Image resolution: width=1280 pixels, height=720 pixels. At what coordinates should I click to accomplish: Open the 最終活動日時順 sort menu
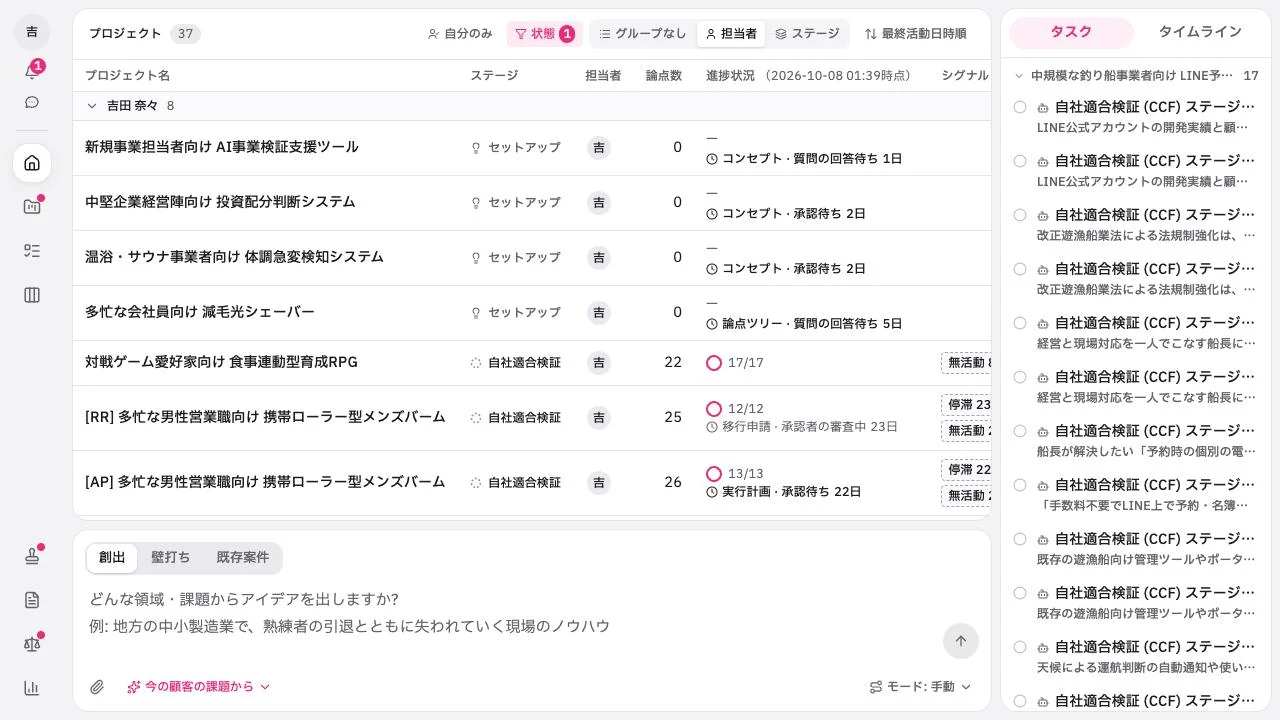pyautogui.click(x=915, y=34)
